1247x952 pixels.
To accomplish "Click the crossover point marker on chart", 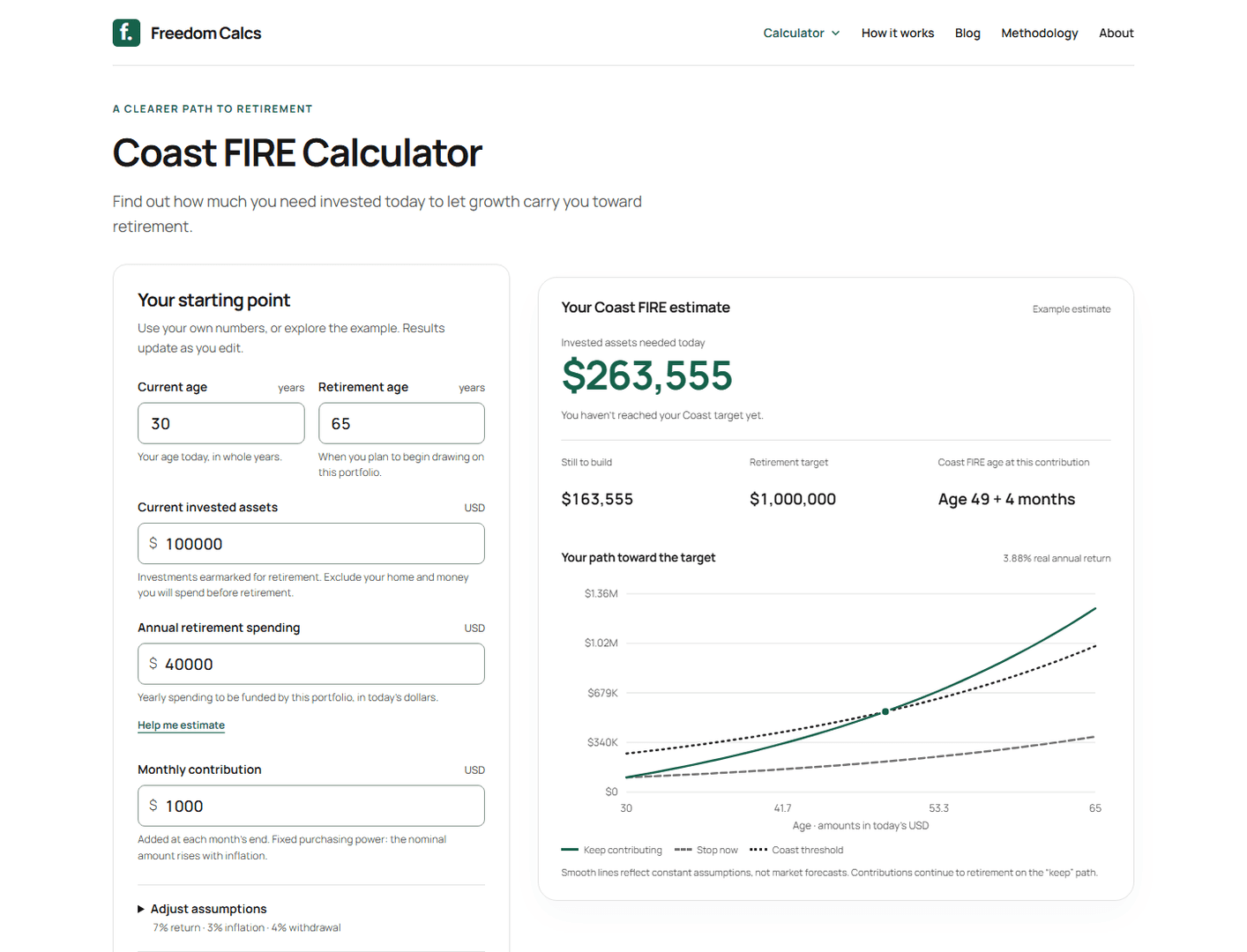I will pos(885,711).
